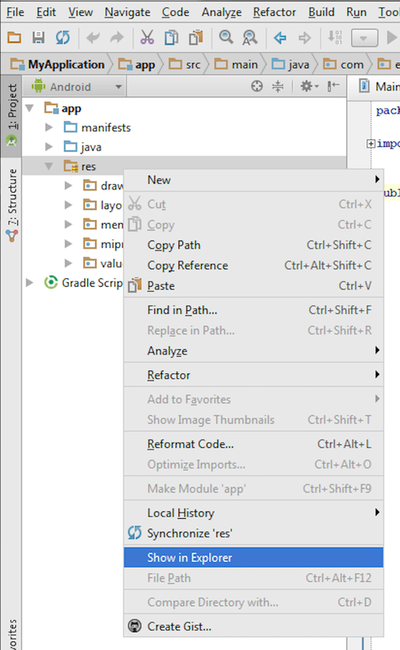Click the Back navigation arrow icon

coord(280,38)
